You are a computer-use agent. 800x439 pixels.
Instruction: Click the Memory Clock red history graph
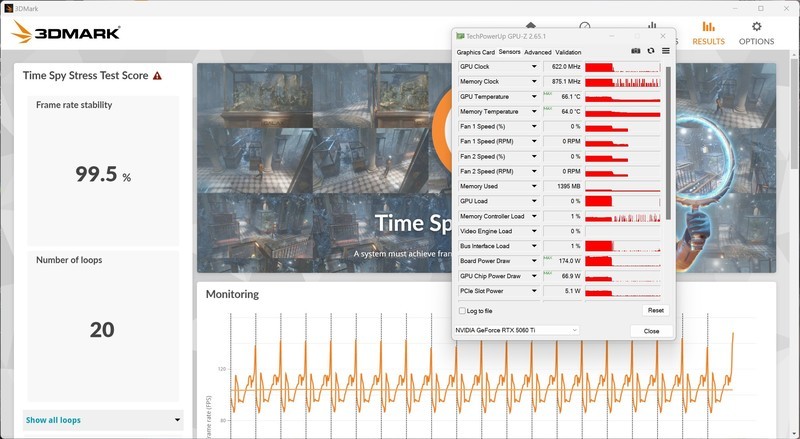click(623, 82)
